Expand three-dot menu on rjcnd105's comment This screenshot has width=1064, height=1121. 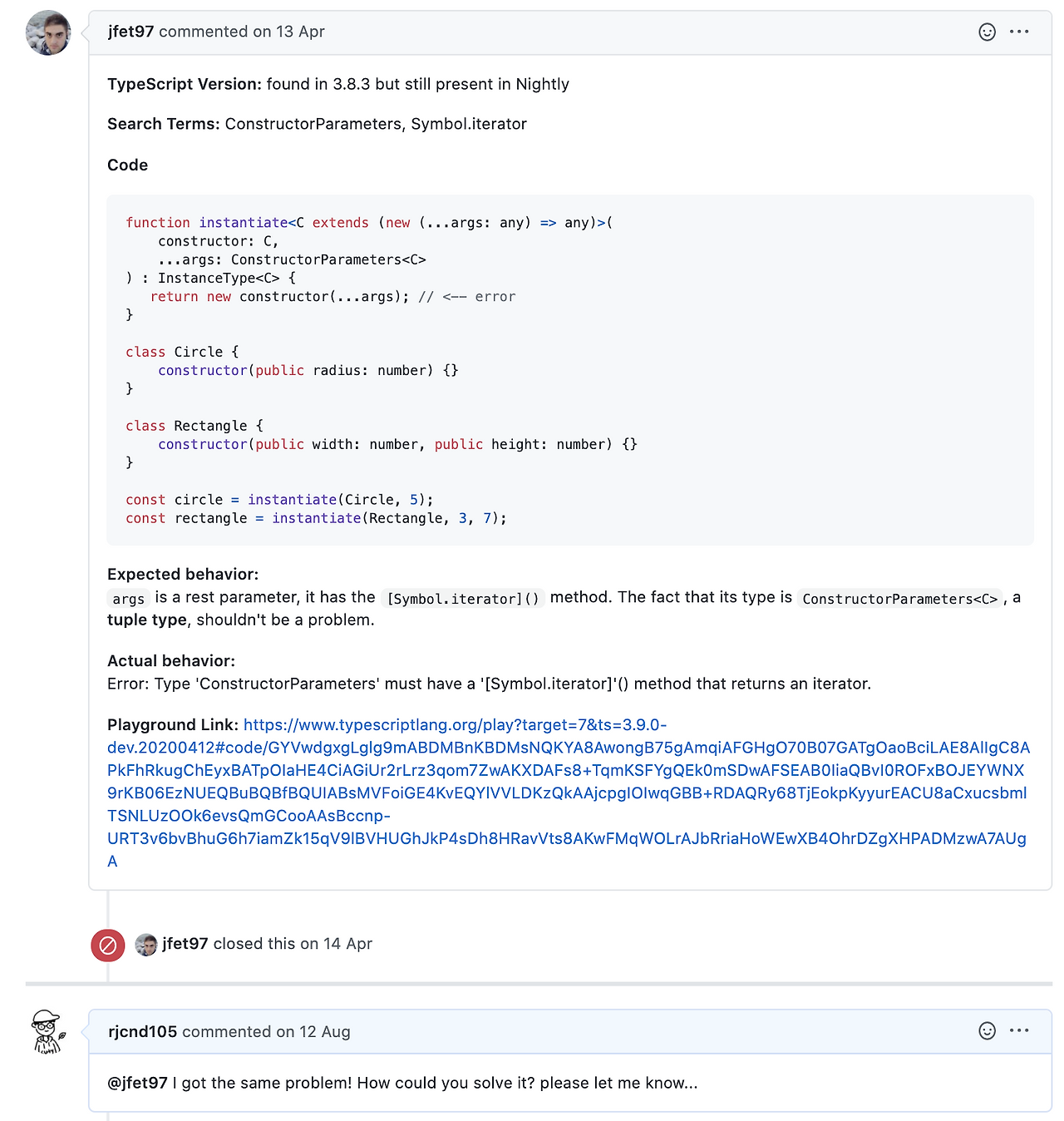coord(1019,1031)
